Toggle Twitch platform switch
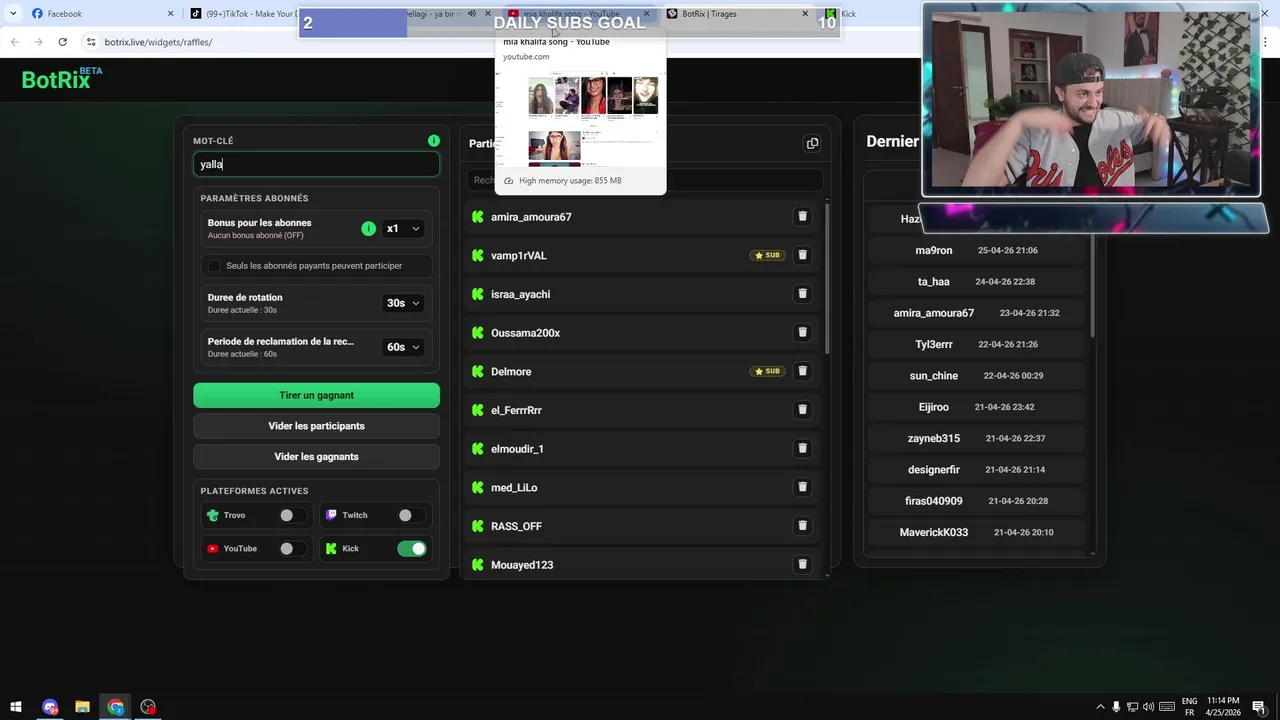Screen dimensions: 1280x720 (x=411, y=515)
